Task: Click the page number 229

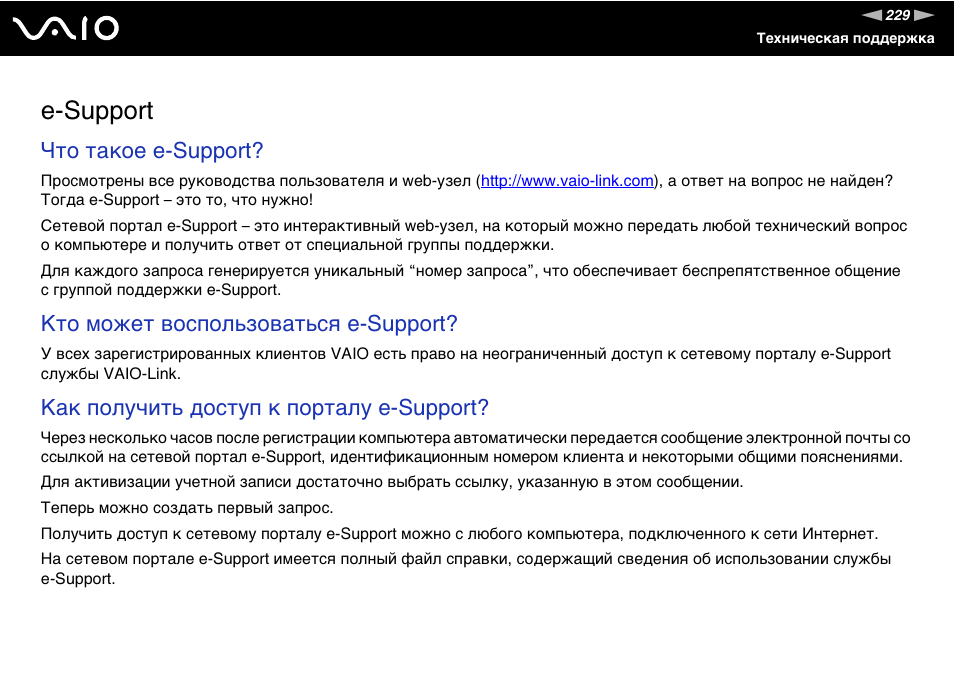Action: [x=897, y=14]
